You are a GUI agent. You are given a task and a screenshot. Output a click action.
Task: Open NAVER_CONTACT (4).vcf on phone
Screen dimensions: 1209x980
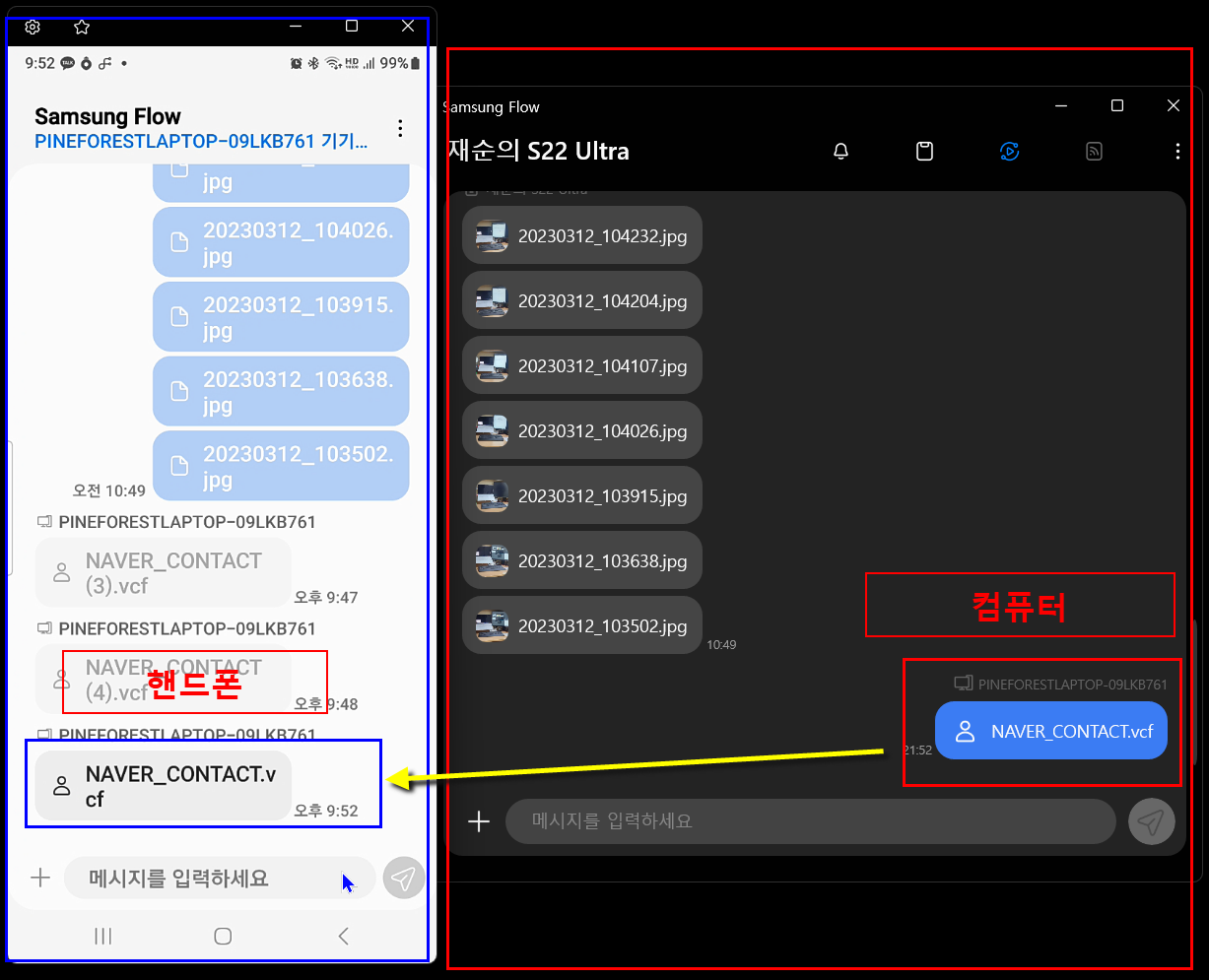(163, 679)
